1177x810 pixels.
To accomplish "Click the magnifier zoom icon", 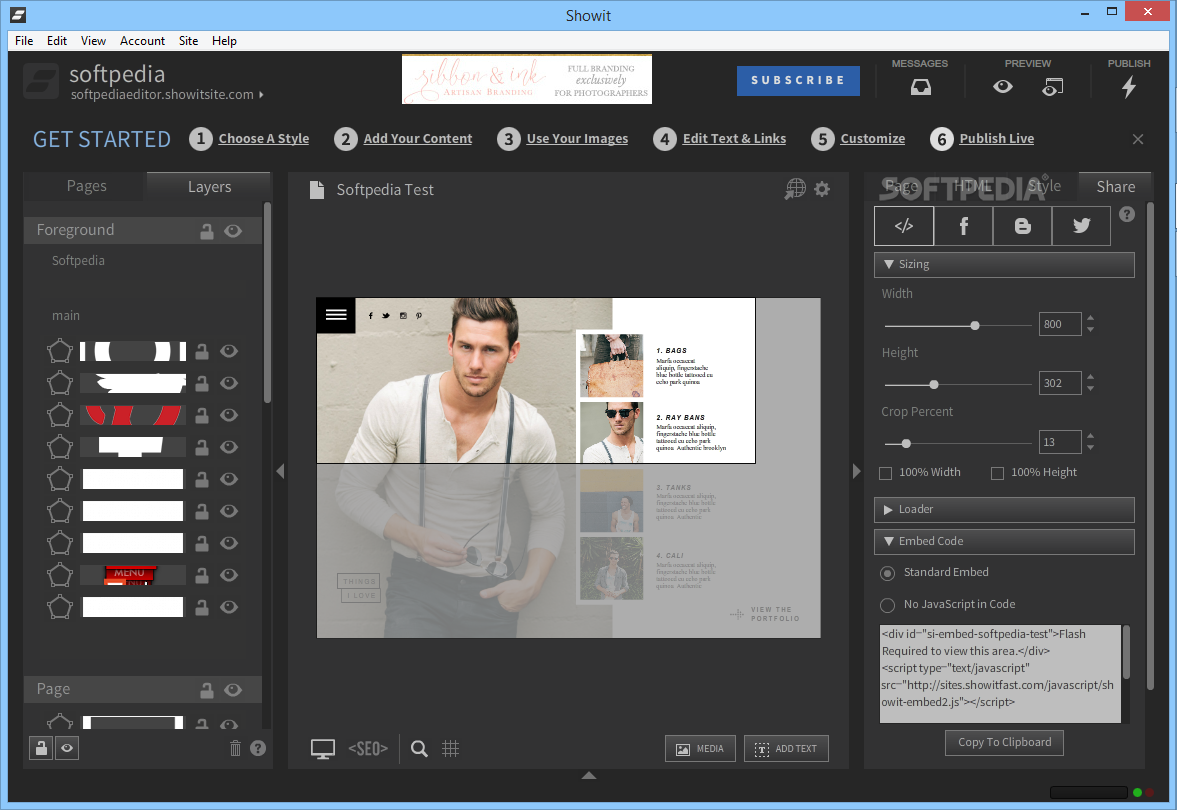I will coord(419,748).
